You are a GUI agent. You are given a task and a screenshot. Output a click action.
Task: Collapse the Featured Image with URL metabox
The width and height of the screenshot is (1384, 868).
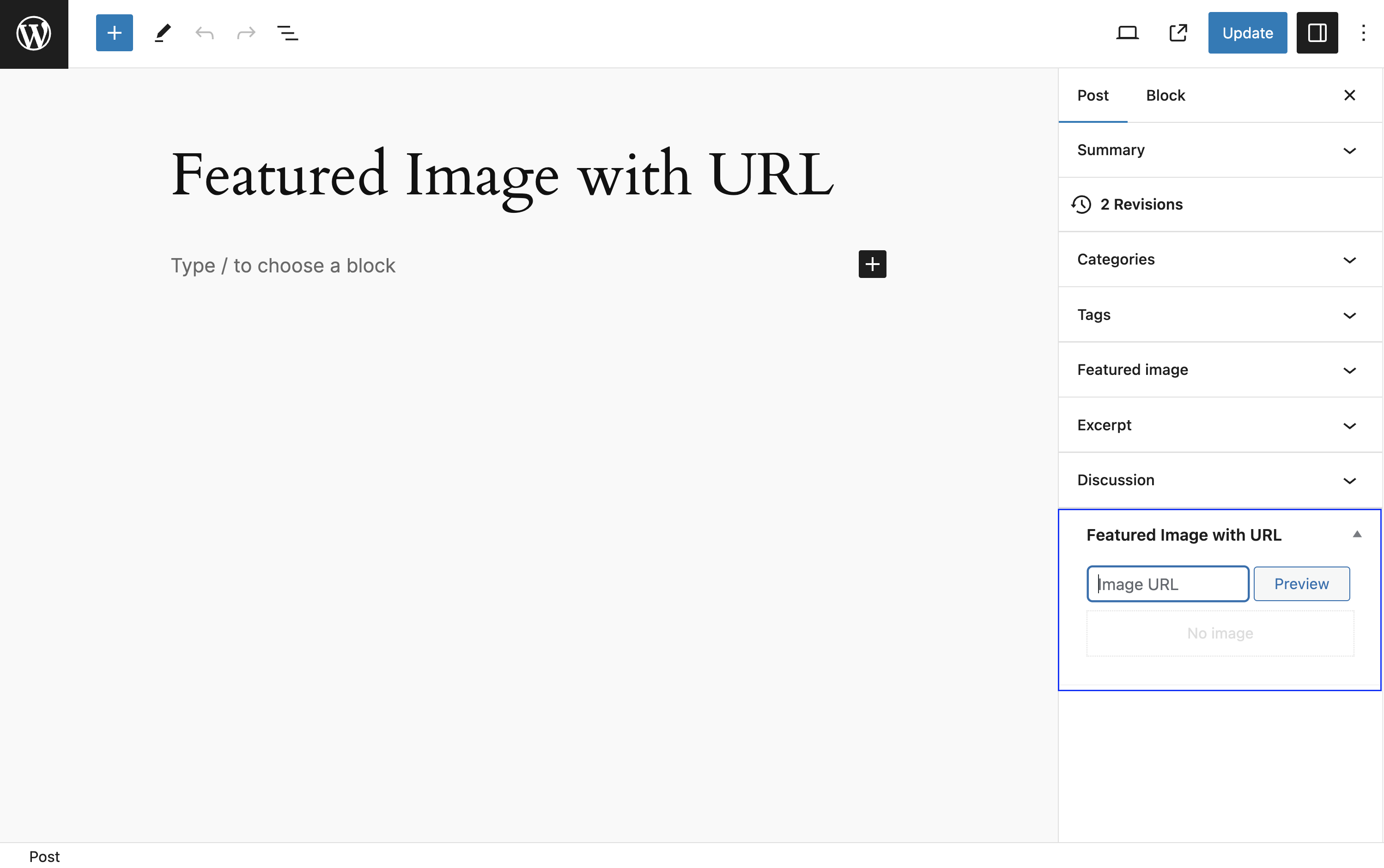(x=1356, y=535)
